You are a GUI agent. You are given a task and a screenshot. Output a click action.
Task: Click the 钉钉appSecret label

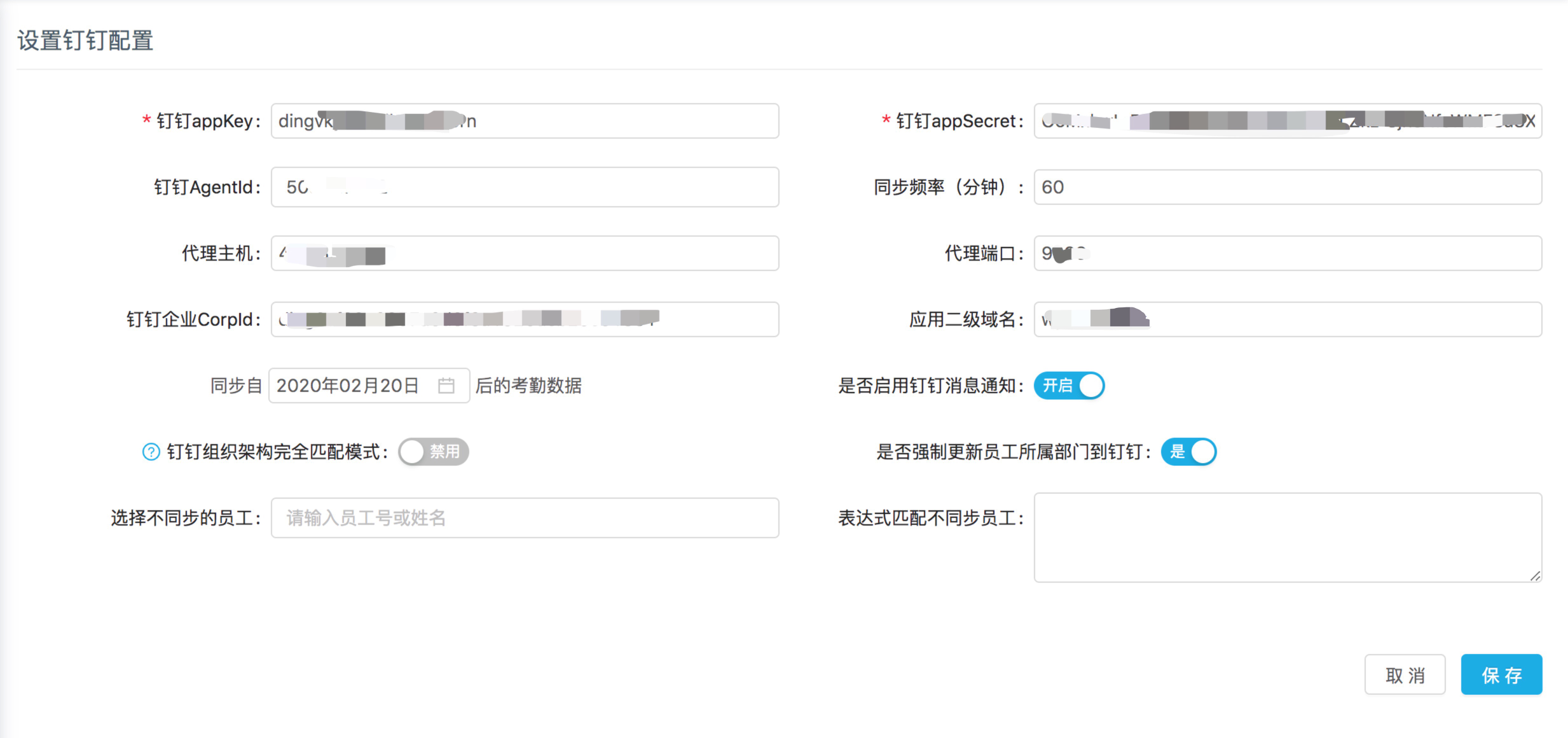pos(959,121)
